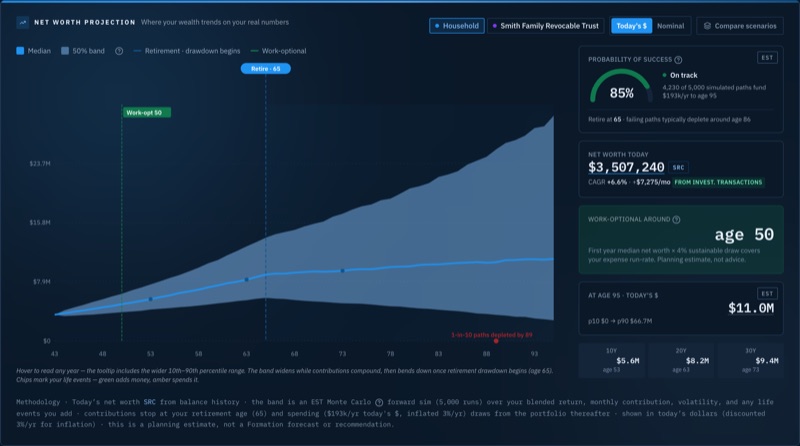Click the Compare scenarios layers icon
The width and height of the screenshot is (800, 446).
click(707, 26)
